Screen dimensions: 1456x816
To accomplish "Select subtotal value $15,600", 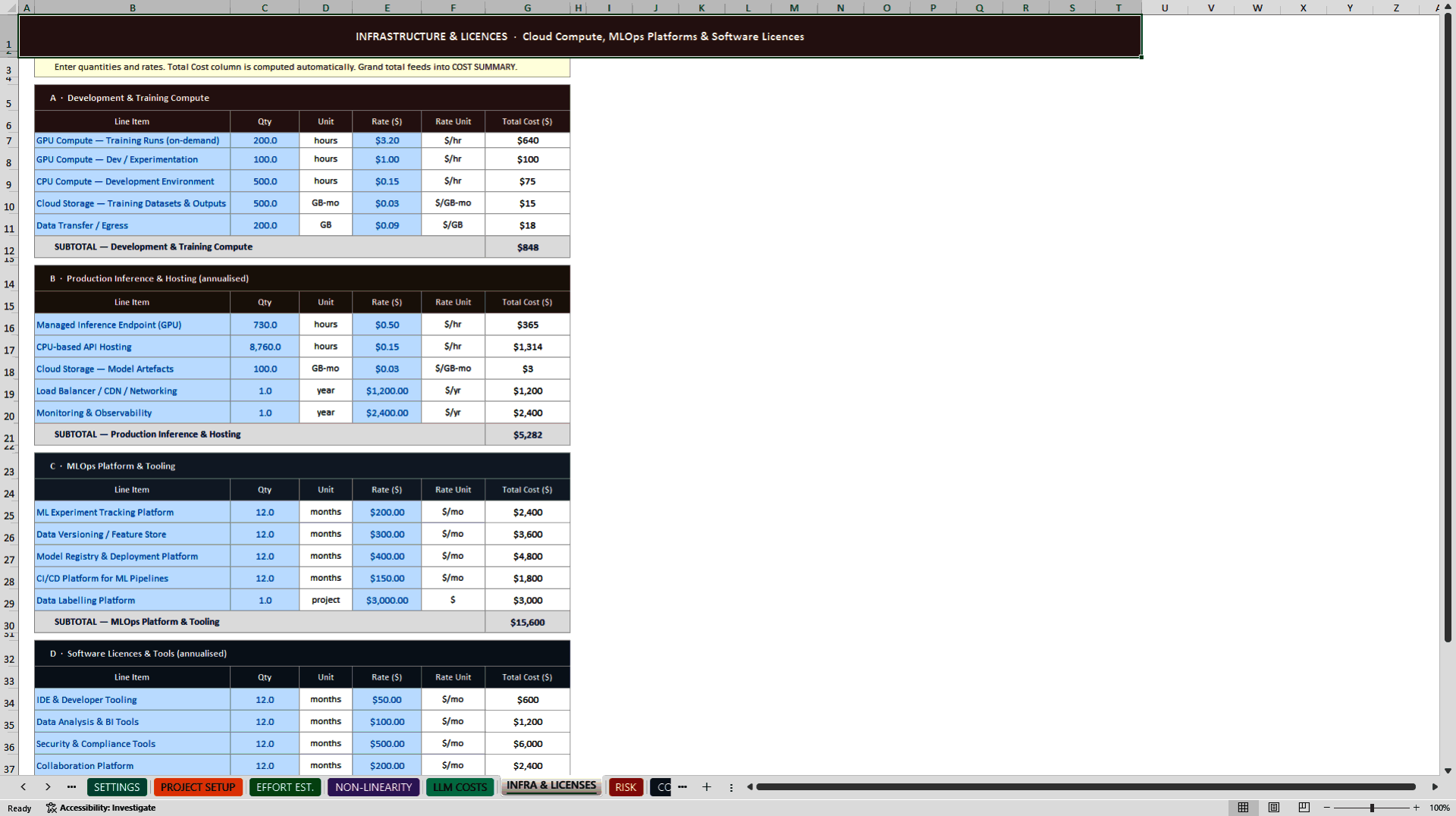I will point(527,622).
